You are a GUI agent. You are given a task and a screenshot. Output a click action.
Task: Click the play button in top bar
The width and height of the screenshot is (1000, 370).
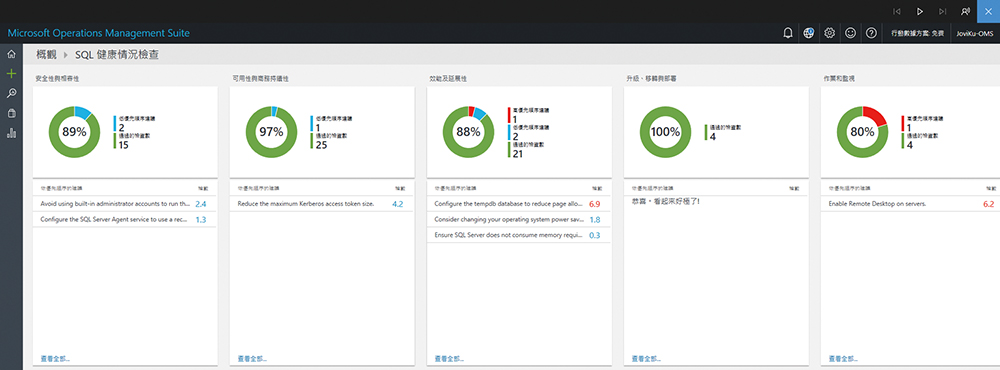tap(920, 11)
